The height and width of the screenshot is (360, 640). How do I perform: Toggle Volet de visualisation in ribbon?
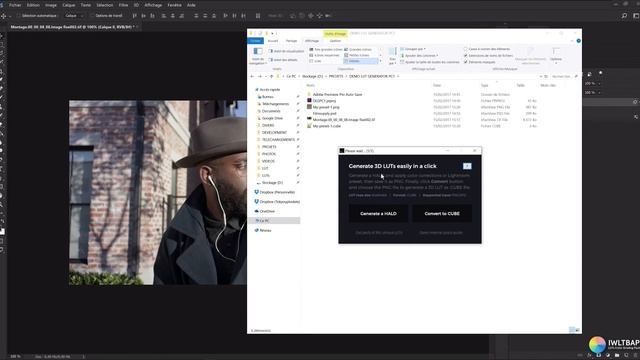point(286,51)
